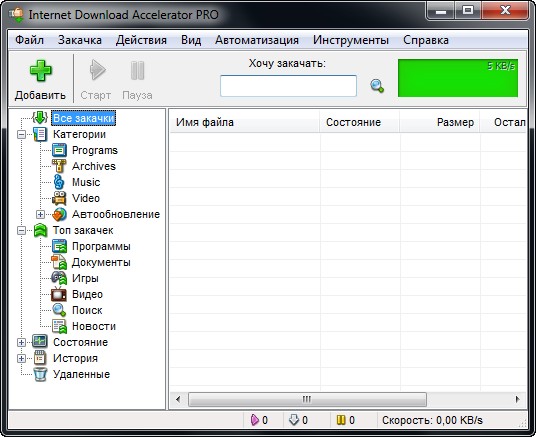This screenshot has width=536, height=437.
Task: Click the purple active downloads status icon
Action: tap(255, 420)
